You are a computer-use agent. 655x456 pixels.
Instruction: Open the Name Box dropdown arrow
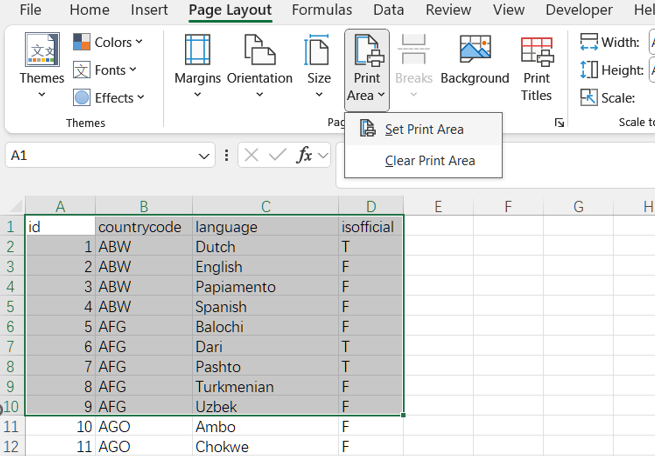[x=204, y=156]
